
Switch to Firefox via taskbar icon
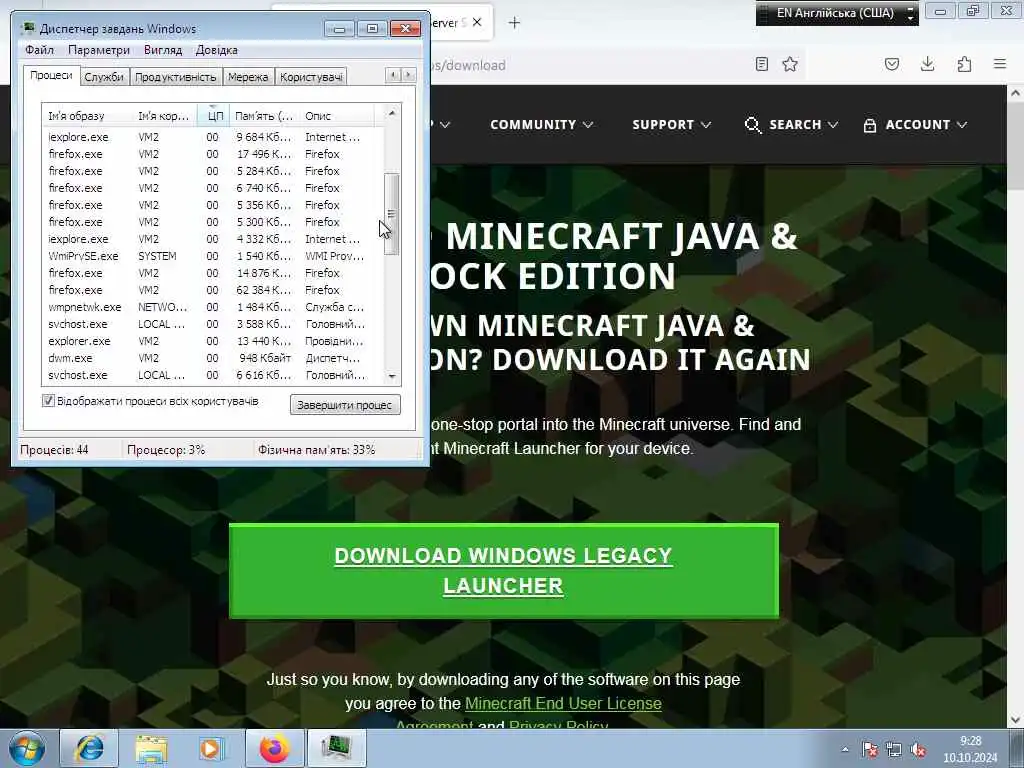274,748
